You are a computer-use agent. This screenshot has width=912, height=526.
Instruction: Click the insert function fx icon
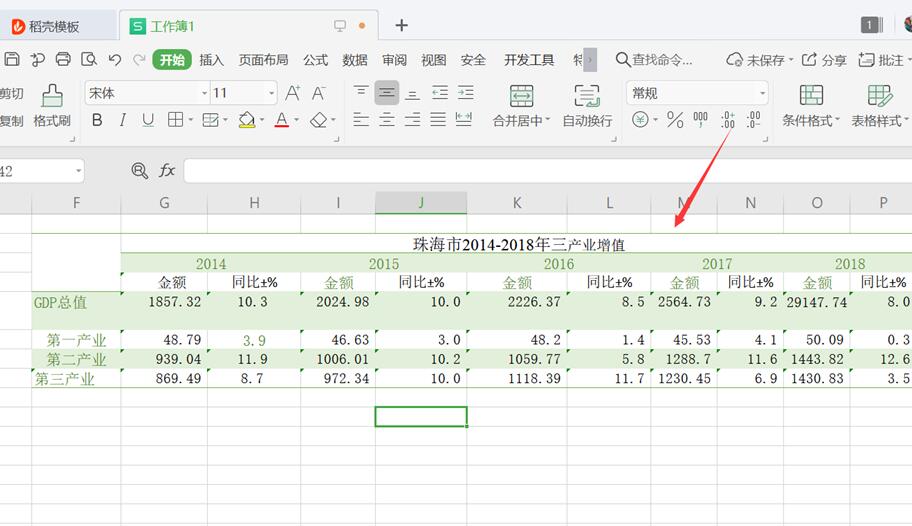[167, 170]
